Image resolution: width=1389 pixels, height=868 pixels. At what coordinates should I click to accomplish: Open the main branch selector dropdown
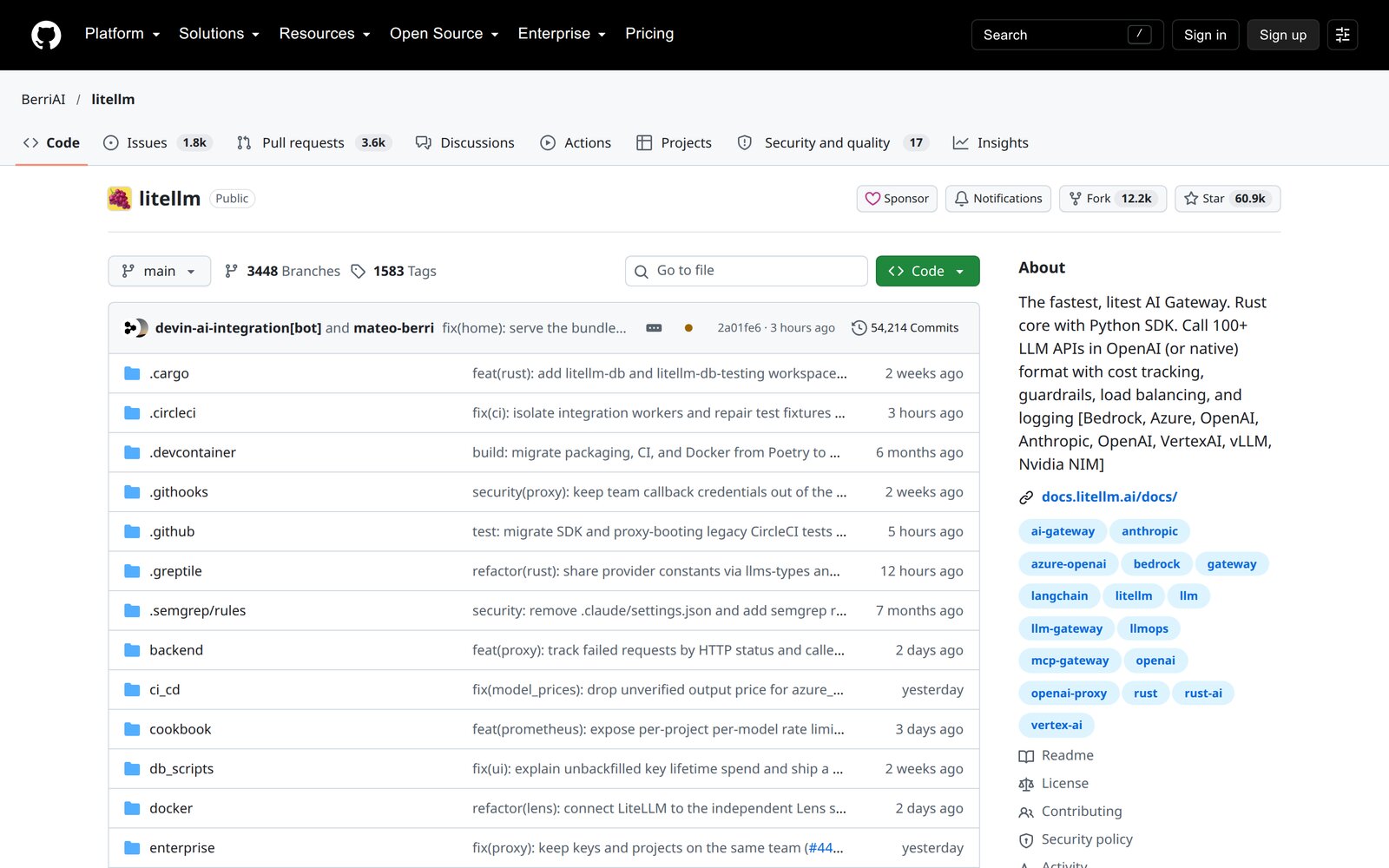pyautogui.click(x=160, y=271)
